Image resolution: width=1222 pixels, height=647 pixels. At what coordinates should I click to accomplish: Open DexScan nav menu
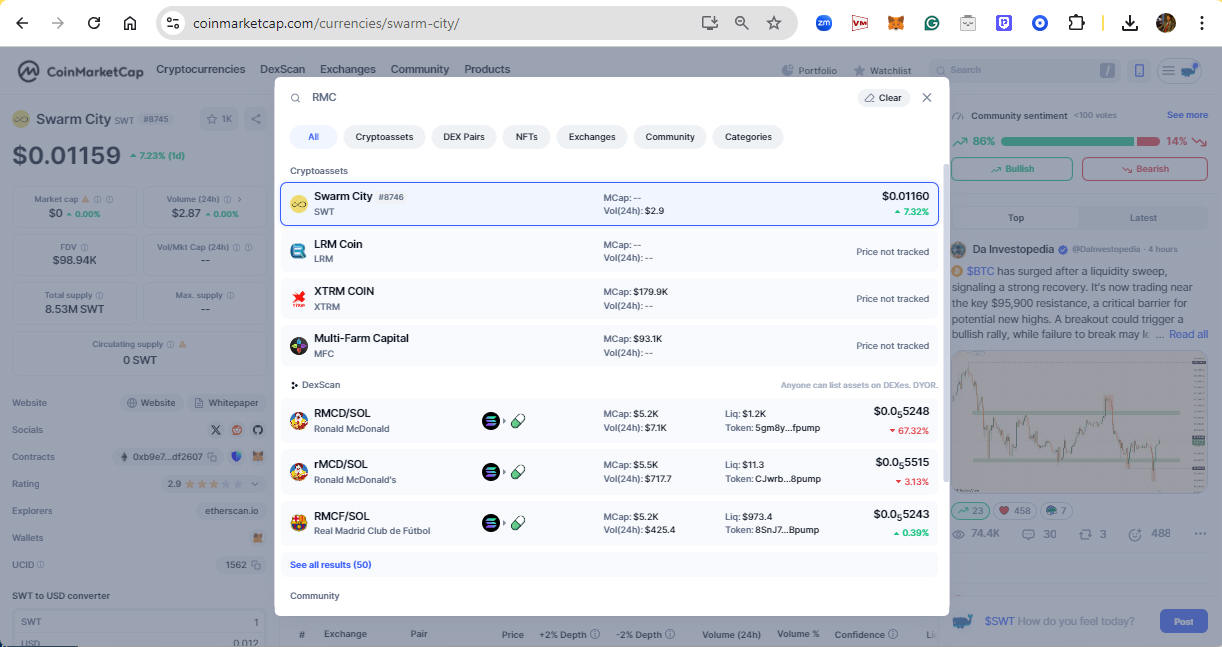[283, 69]
